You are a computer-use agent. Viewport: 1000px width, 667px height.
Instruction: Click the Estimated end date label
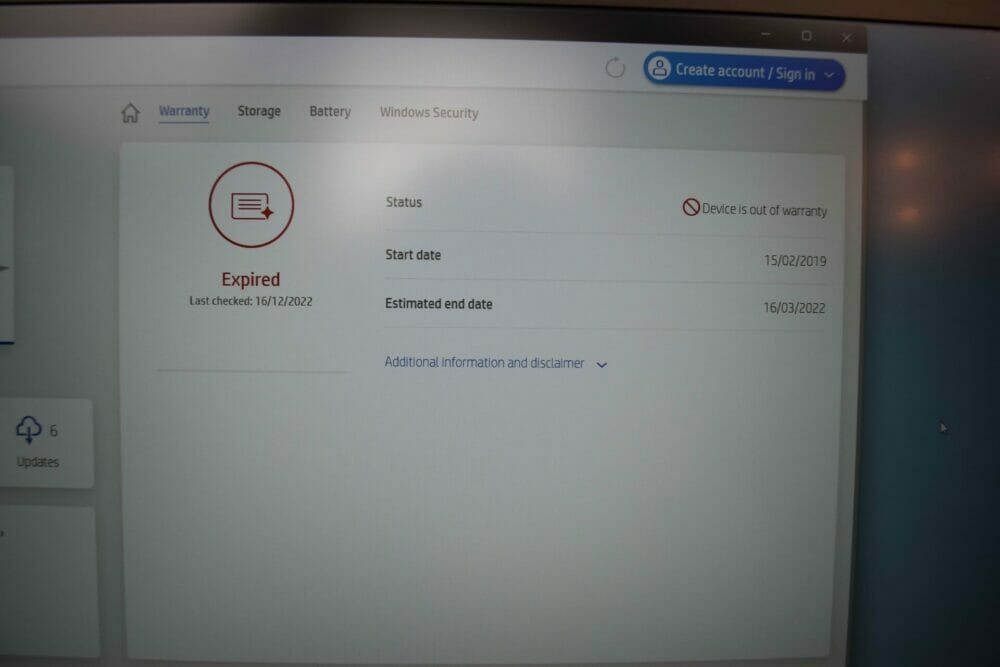click(438, 304)
